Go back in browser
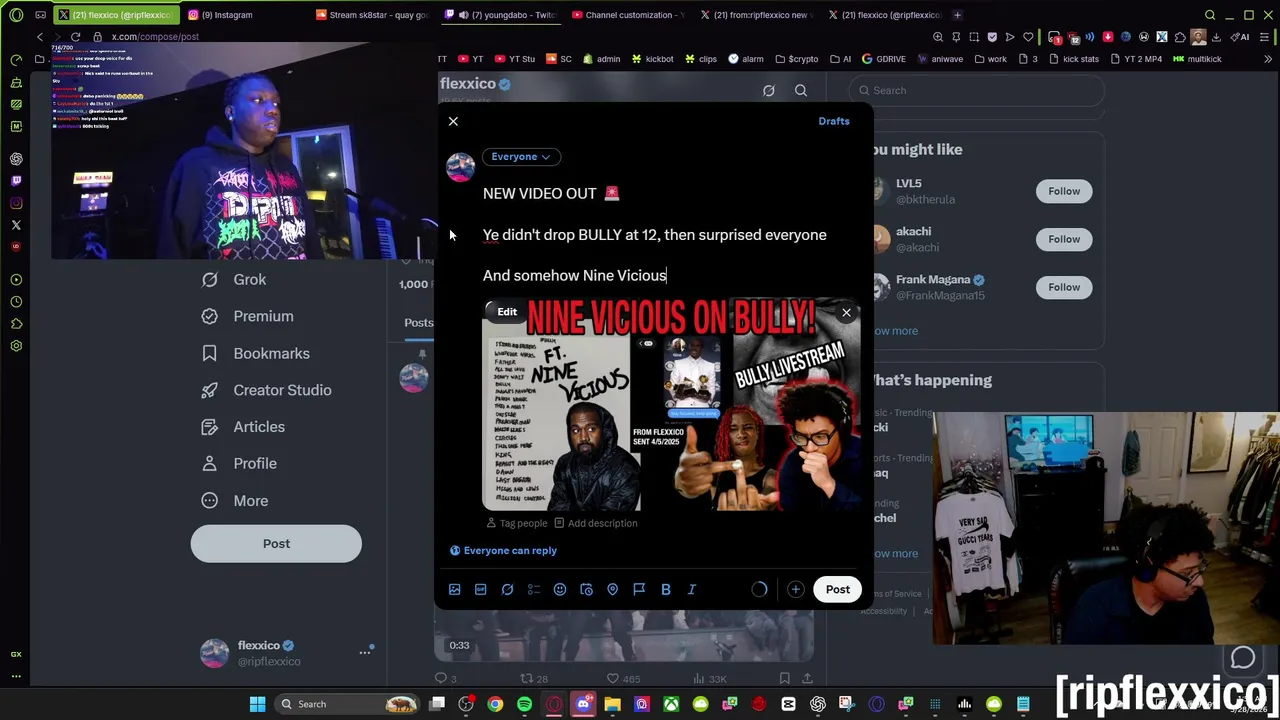This screenshot has width=1280, height=720. [40, 37]
